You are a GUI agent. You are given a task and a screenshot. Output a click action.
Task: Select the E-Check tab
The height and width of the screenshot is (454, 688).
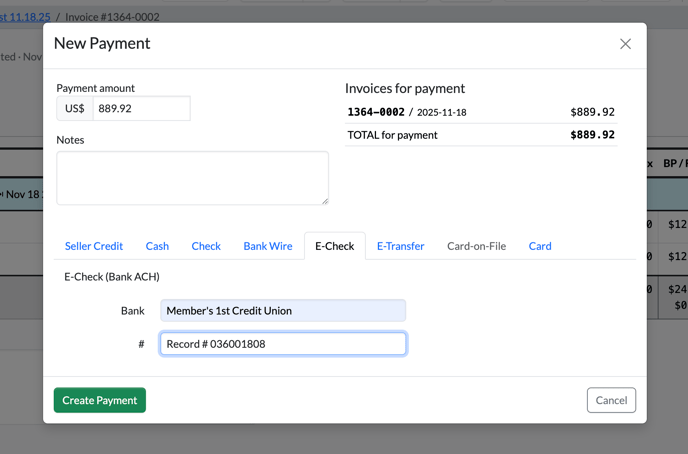[334, 246]
